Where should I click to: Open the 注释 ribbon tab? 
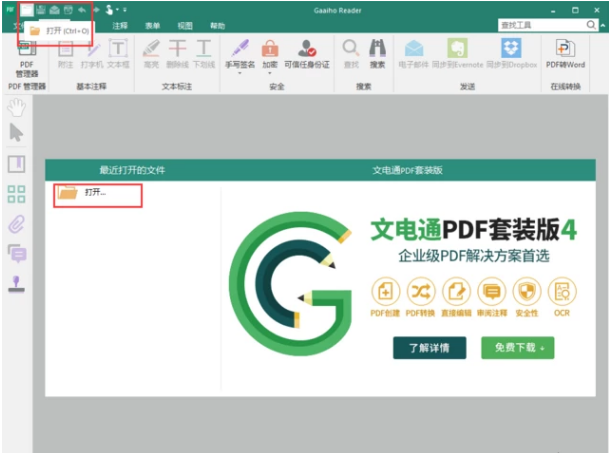click(x=120, y=26)
